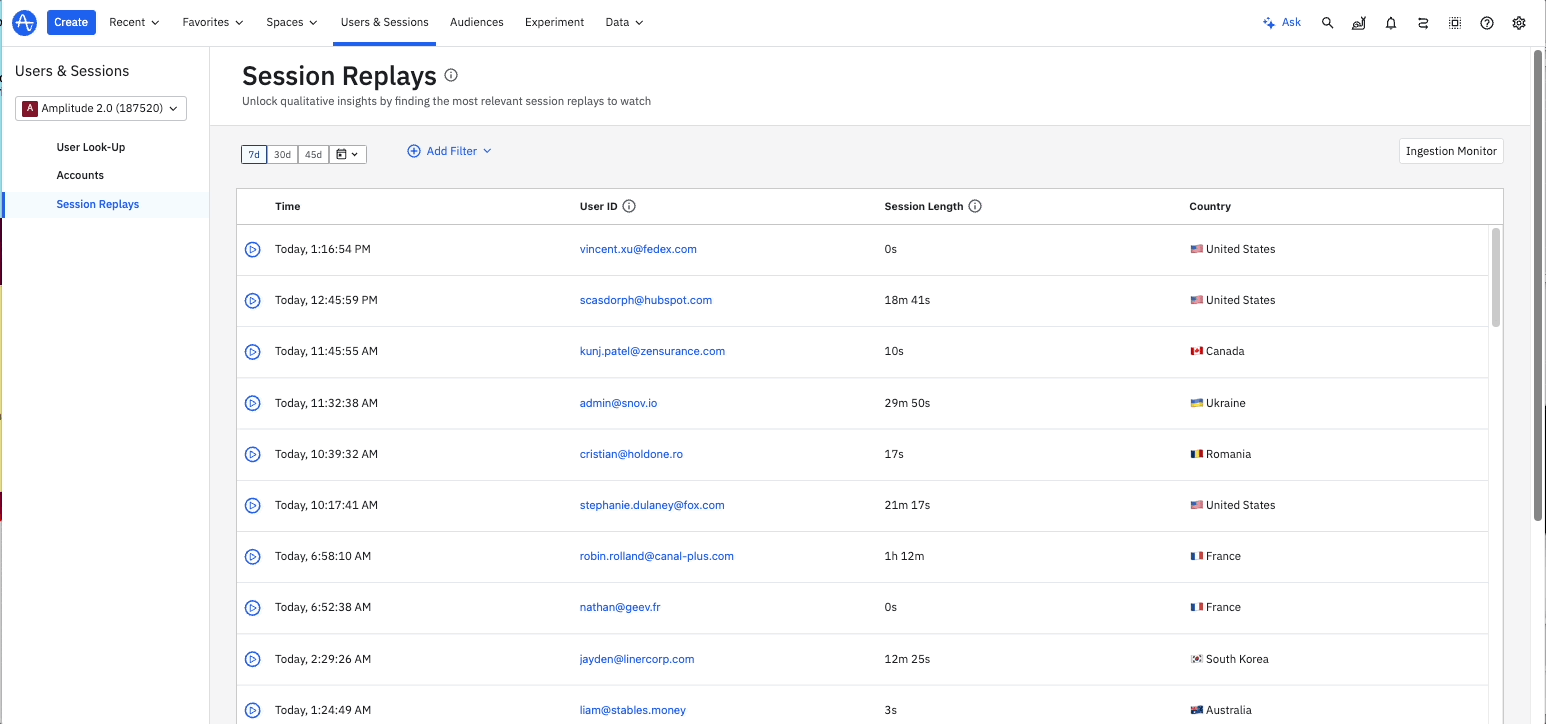This screenshot has height=724, width=1546.
Task: Open the help question mark icon
Action: 1486,23
